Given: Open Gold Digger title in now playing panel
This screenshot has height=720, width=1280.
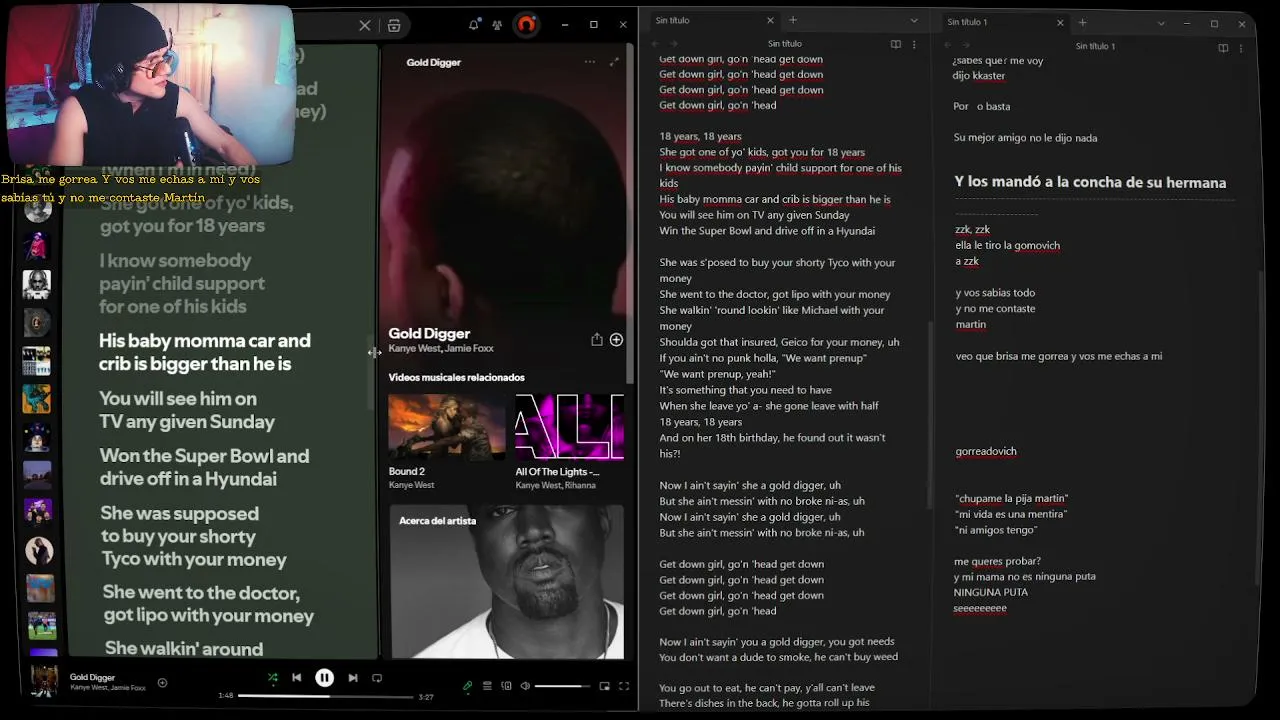Looking at the screenshot, I should click(x=429, y=333).
